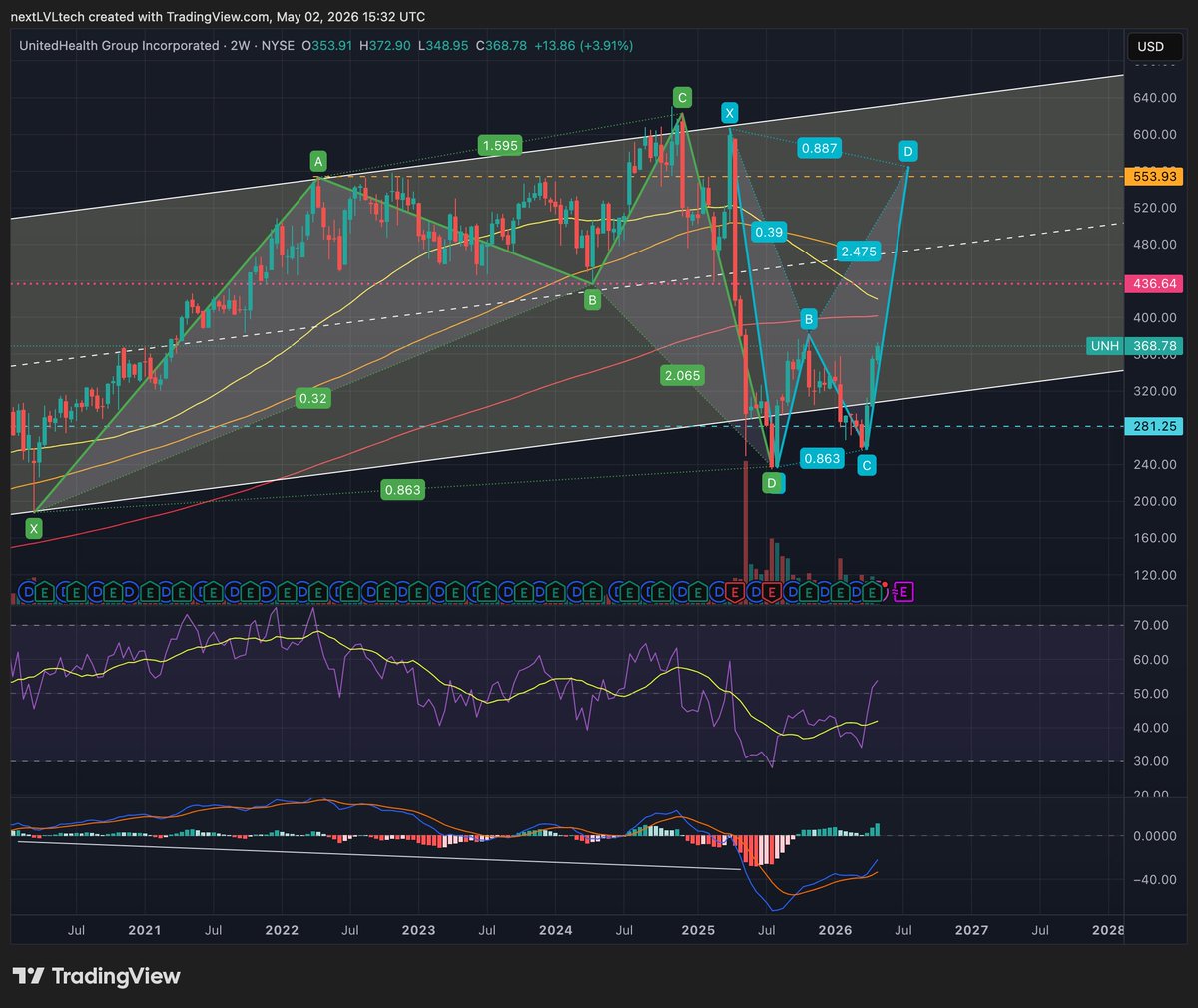Click 640.00 on the price axis
1198x1008 pixels.
[1155, 97]
